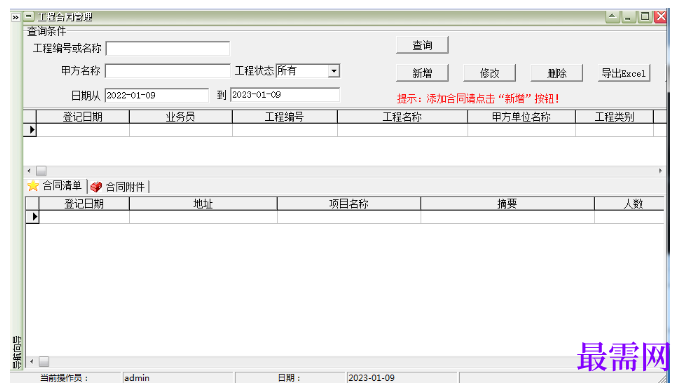
Task: Open the 导航图 side navigation panel
Action: [17, 352]
